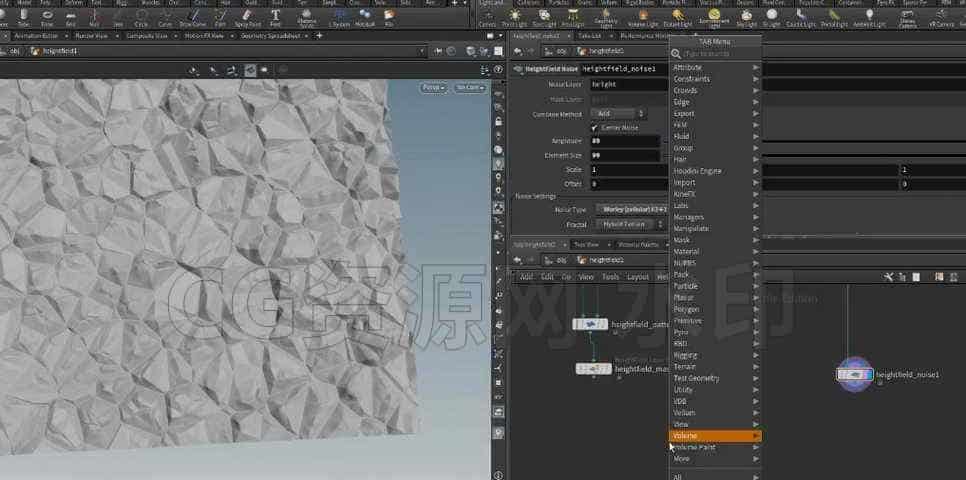Select the Tube shelf tool
The image size is (966, 480).
[x=23, y=17]
